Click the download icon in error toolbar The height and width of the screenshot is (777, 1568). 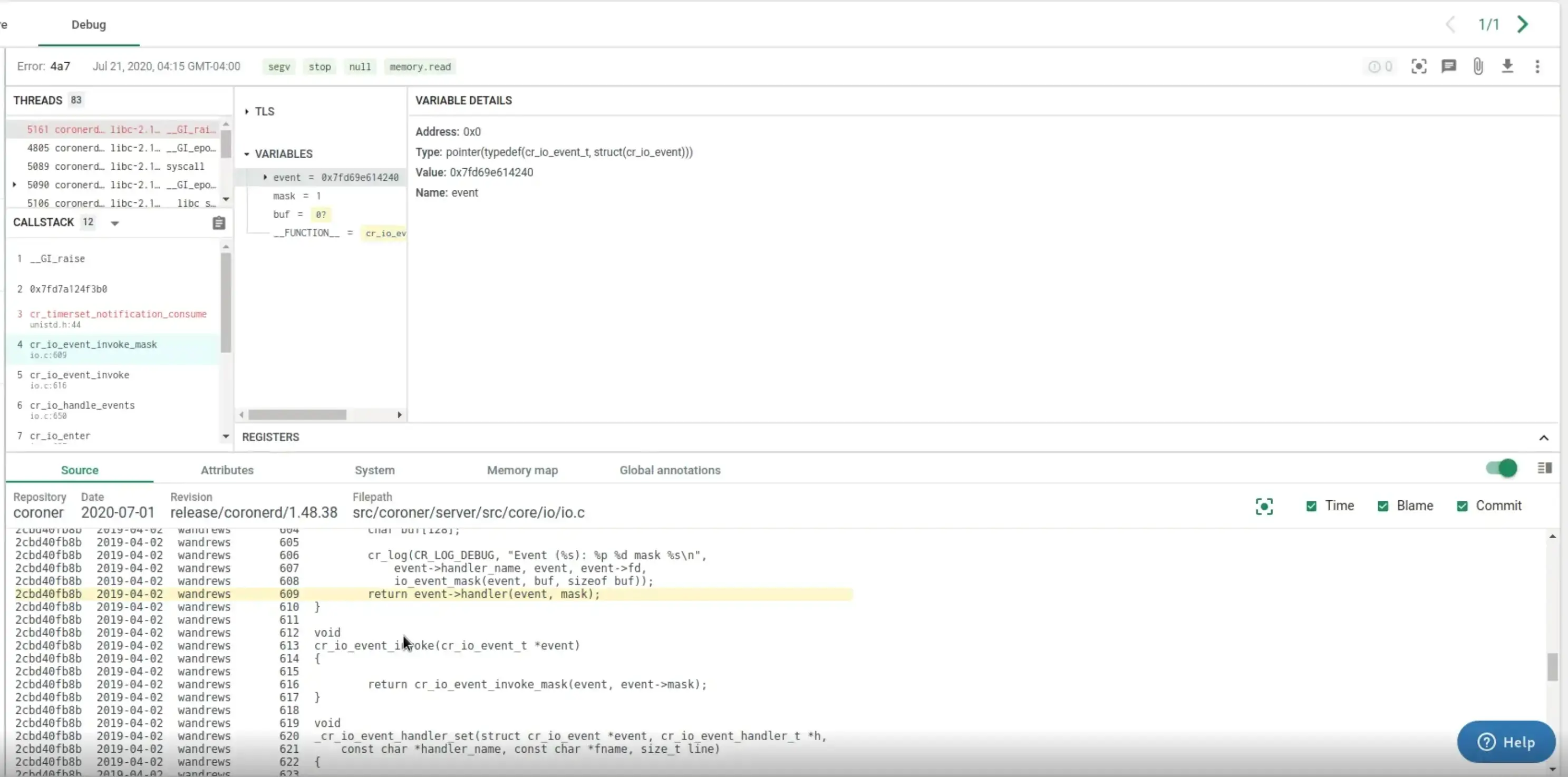point(1507,66)
